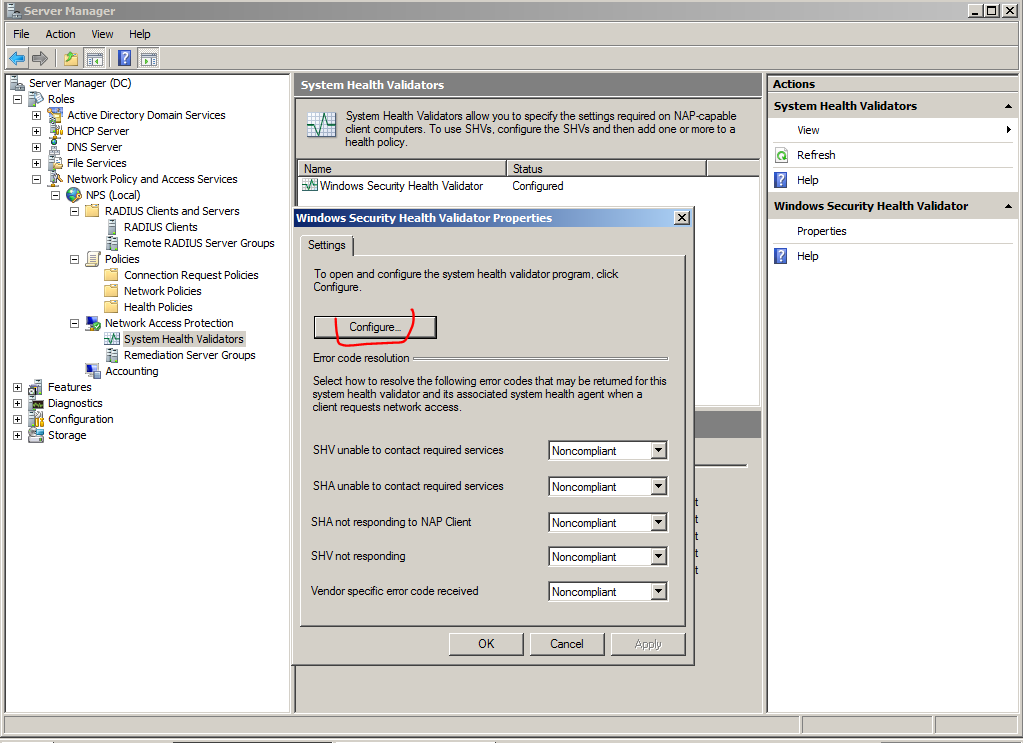Open 'Vendor specific error code received' dropdown
The image size is (1023, 743).
(x=658, y=591)
